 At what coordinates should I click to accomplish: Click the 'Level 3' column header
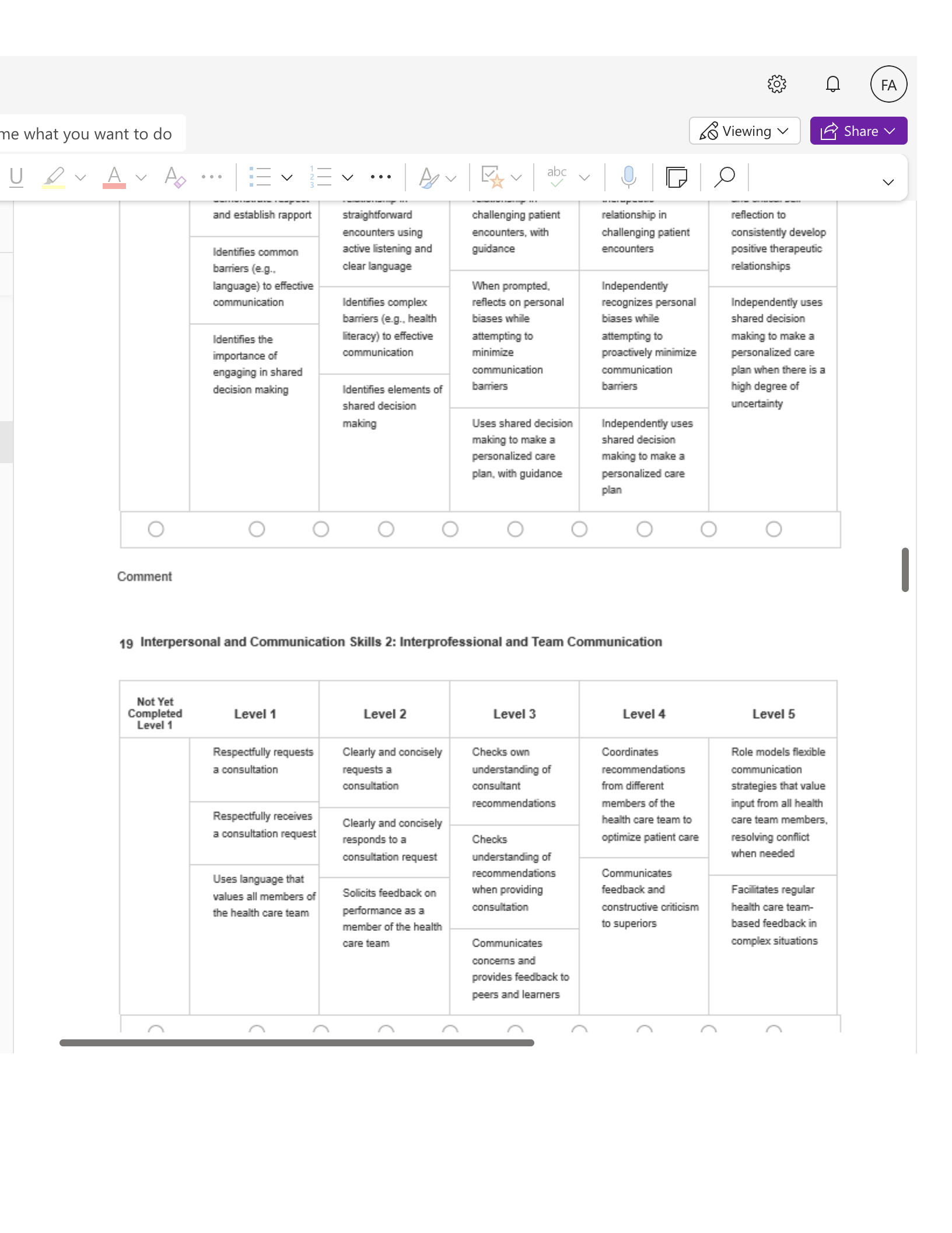[514, 714]
